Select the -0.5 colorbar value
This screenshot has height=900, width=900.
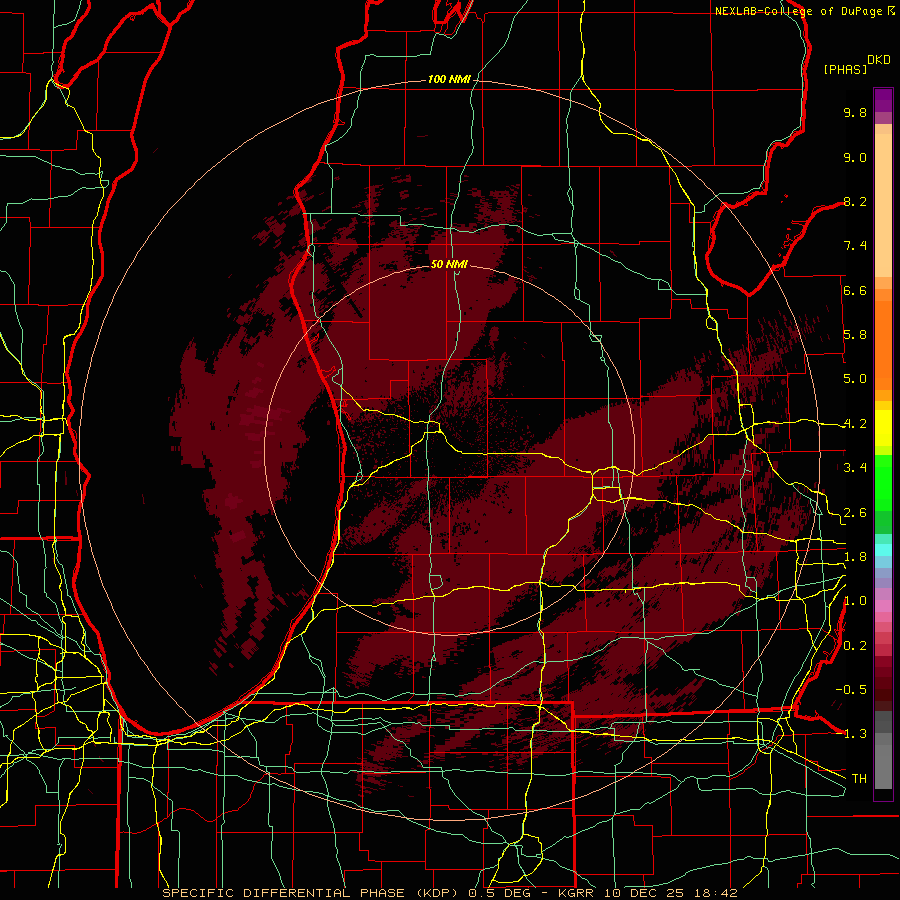click(x=851, y=689)
